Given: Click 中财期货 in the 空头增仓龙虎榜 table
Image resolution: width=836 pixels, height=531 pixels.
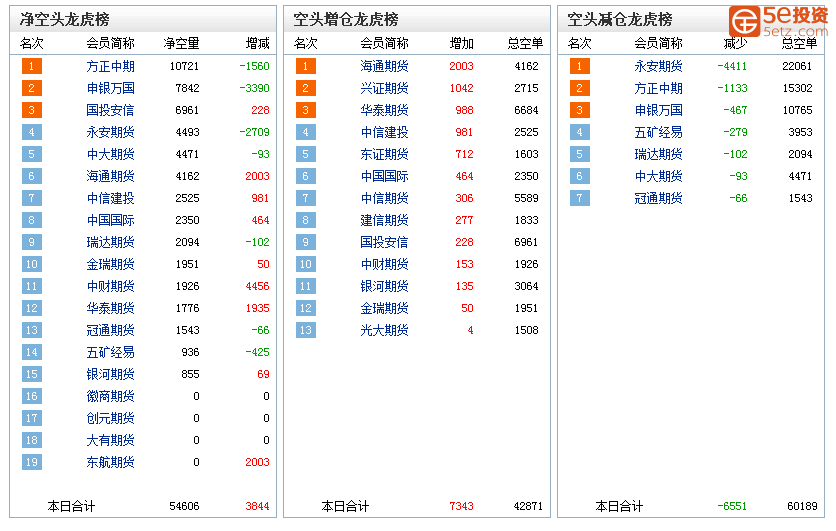Looking at the screenshot, I should [384, 264].
